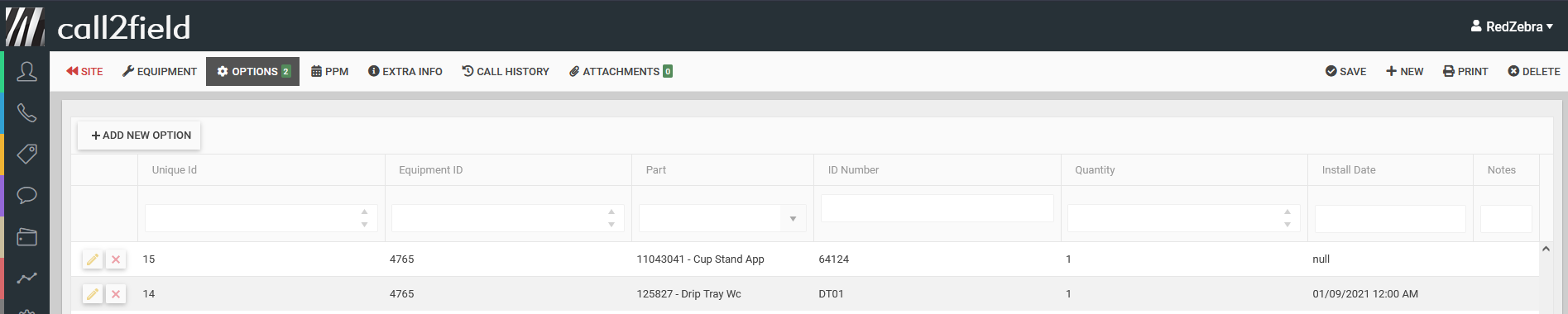Remove the Cup Stand App option row
Screen dimensions: 1568x314
tap(116, 259)
